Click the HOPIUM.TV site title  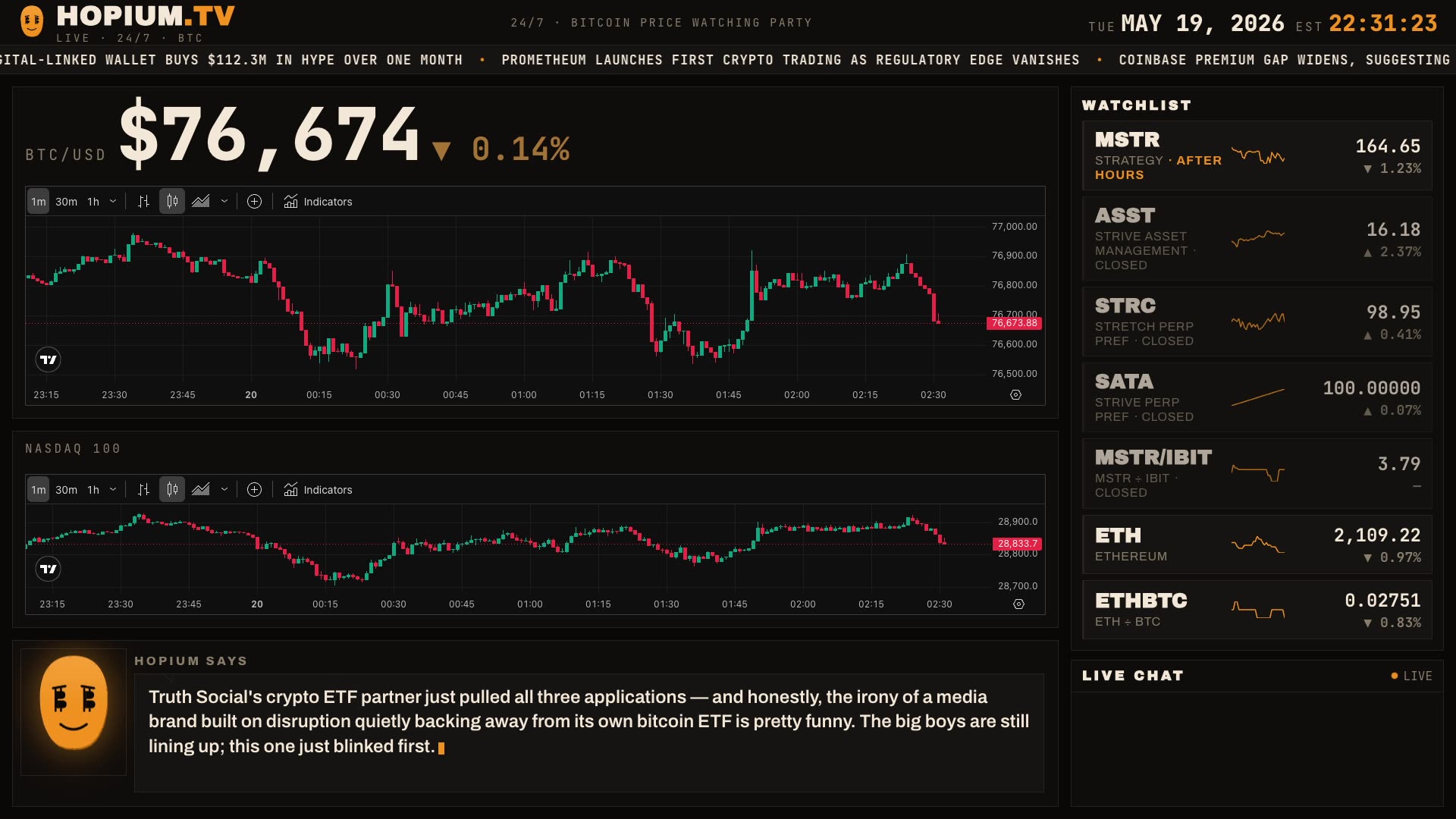146,16
